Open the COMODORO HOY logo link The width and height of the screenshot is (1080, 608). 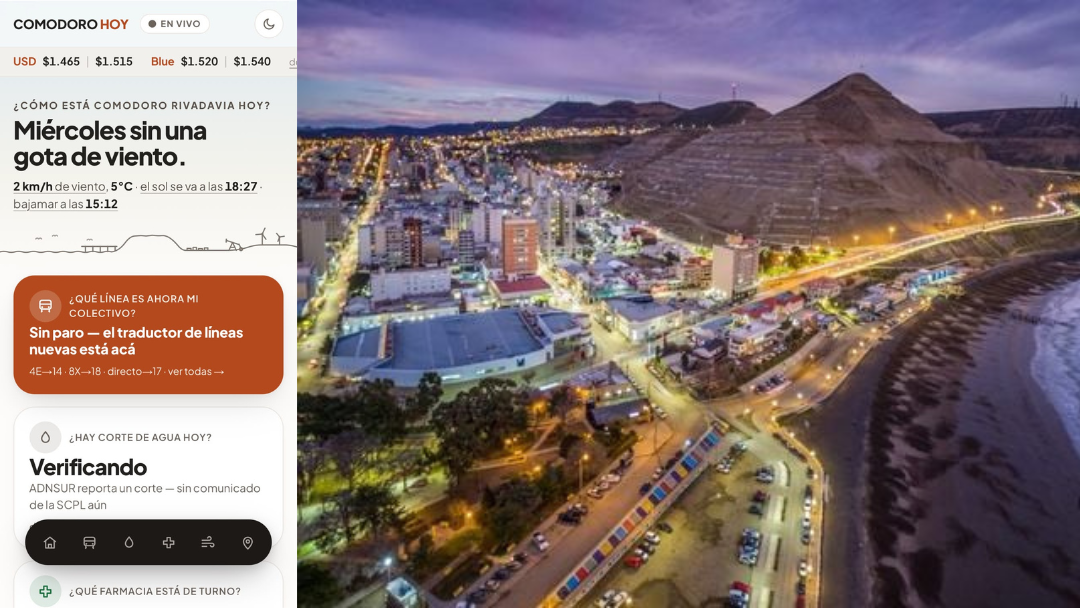click(x=71, y=24)
